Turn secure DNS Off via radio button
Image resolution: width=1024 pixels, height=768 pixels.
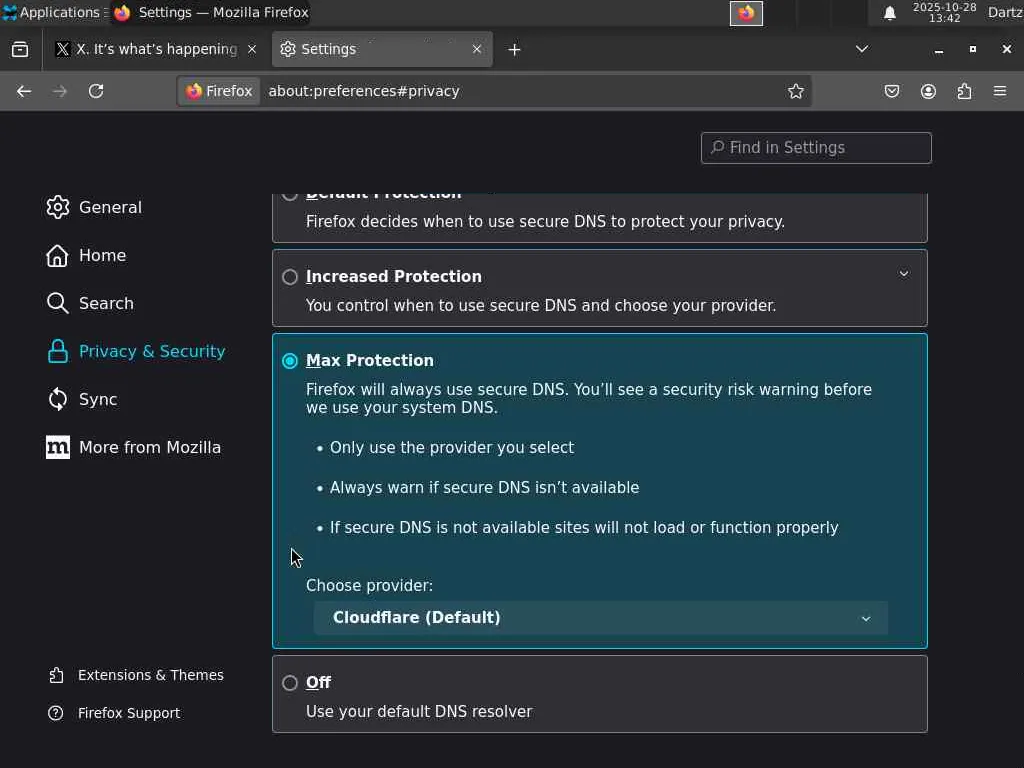[290, 683]
